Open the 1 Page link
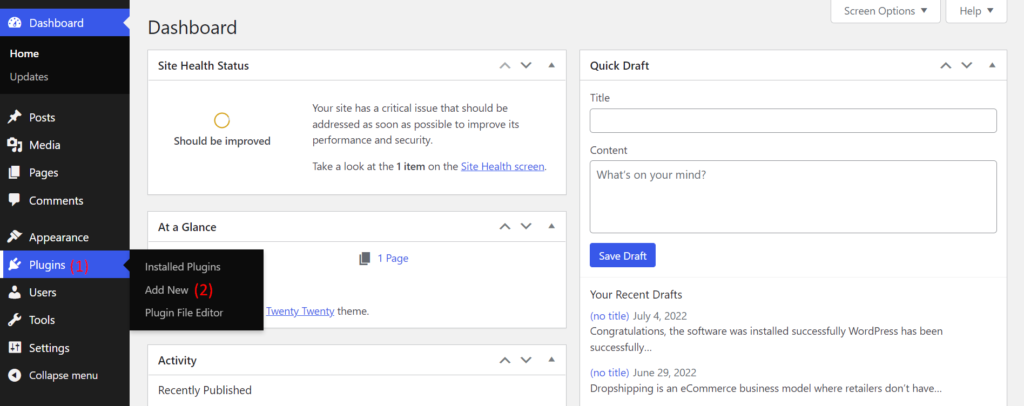The height and width of the screenshot is (406, 1024). point(393,258)
